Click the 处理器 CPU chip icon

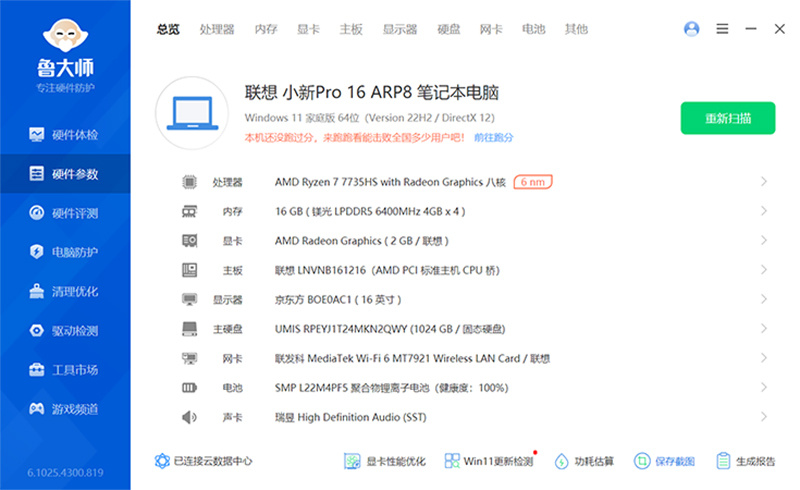(x=189, y=182)
